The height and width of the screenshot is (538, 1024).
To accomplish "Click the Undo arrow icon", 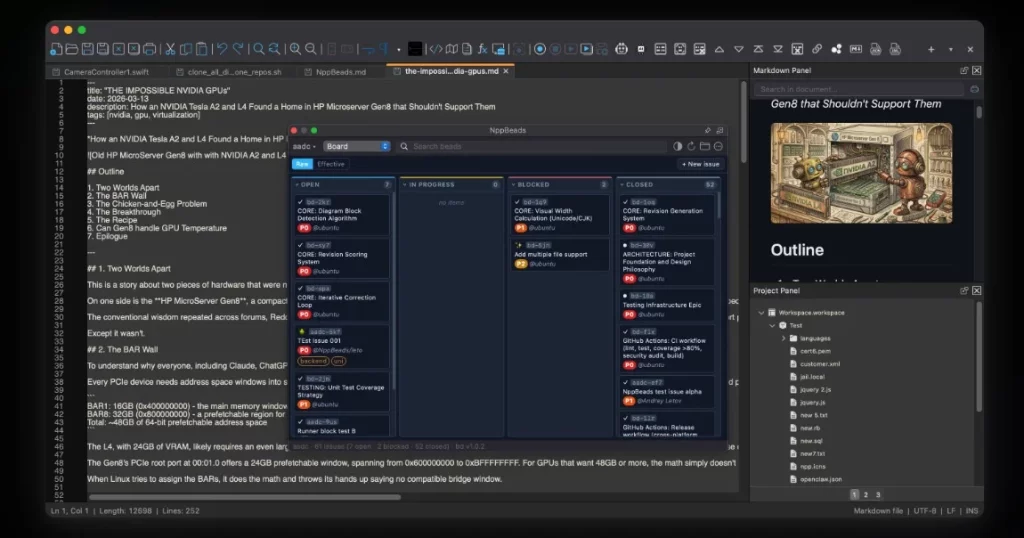I will click(222, 49).
